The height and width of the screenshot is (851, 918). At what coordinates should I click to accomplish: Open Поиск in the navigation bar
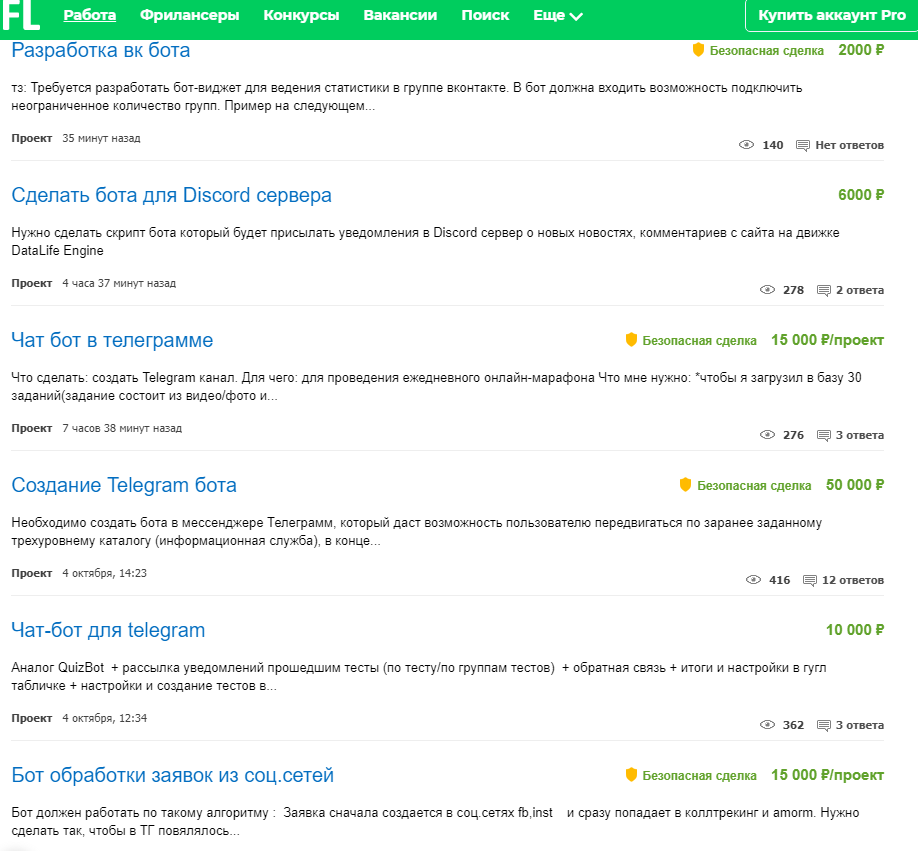click(485, 15)
